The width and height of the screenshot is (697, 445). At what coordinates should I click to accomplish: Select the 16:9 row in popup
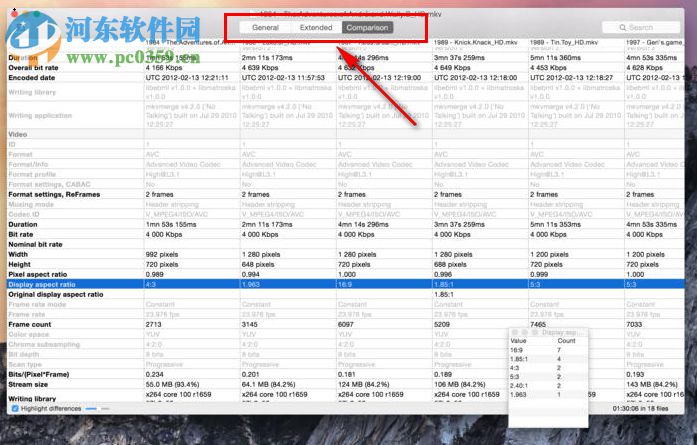pos(548,350)
